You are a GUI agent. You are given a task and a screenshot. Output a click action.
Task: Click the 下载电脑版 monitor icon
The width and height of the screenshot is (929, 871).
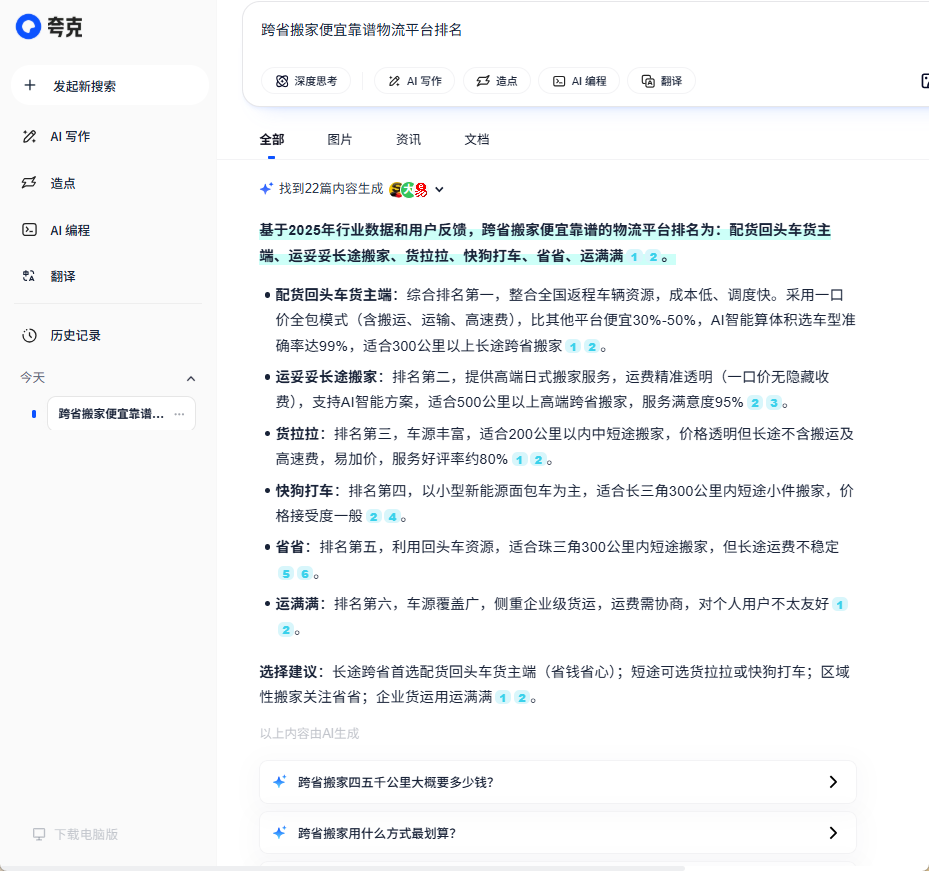(39, 834)
